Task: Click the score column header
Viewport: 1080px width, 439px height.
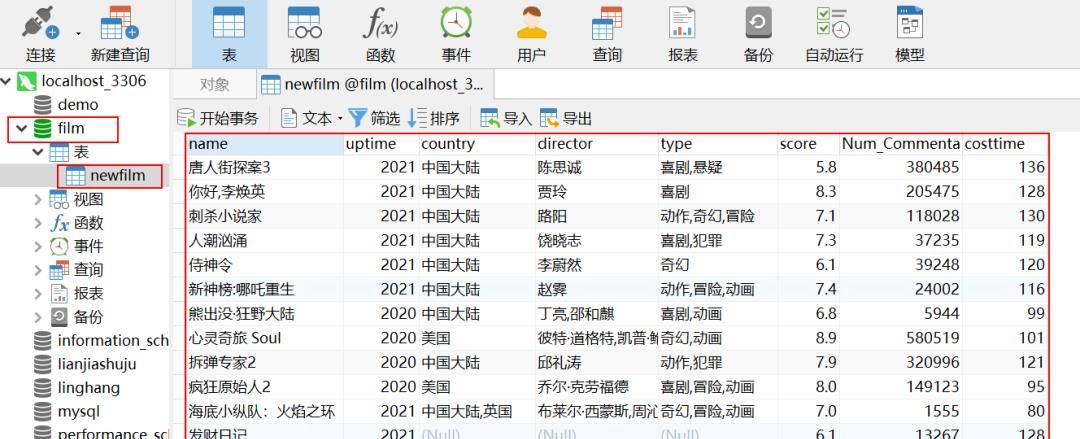Action: coord(808,144)
